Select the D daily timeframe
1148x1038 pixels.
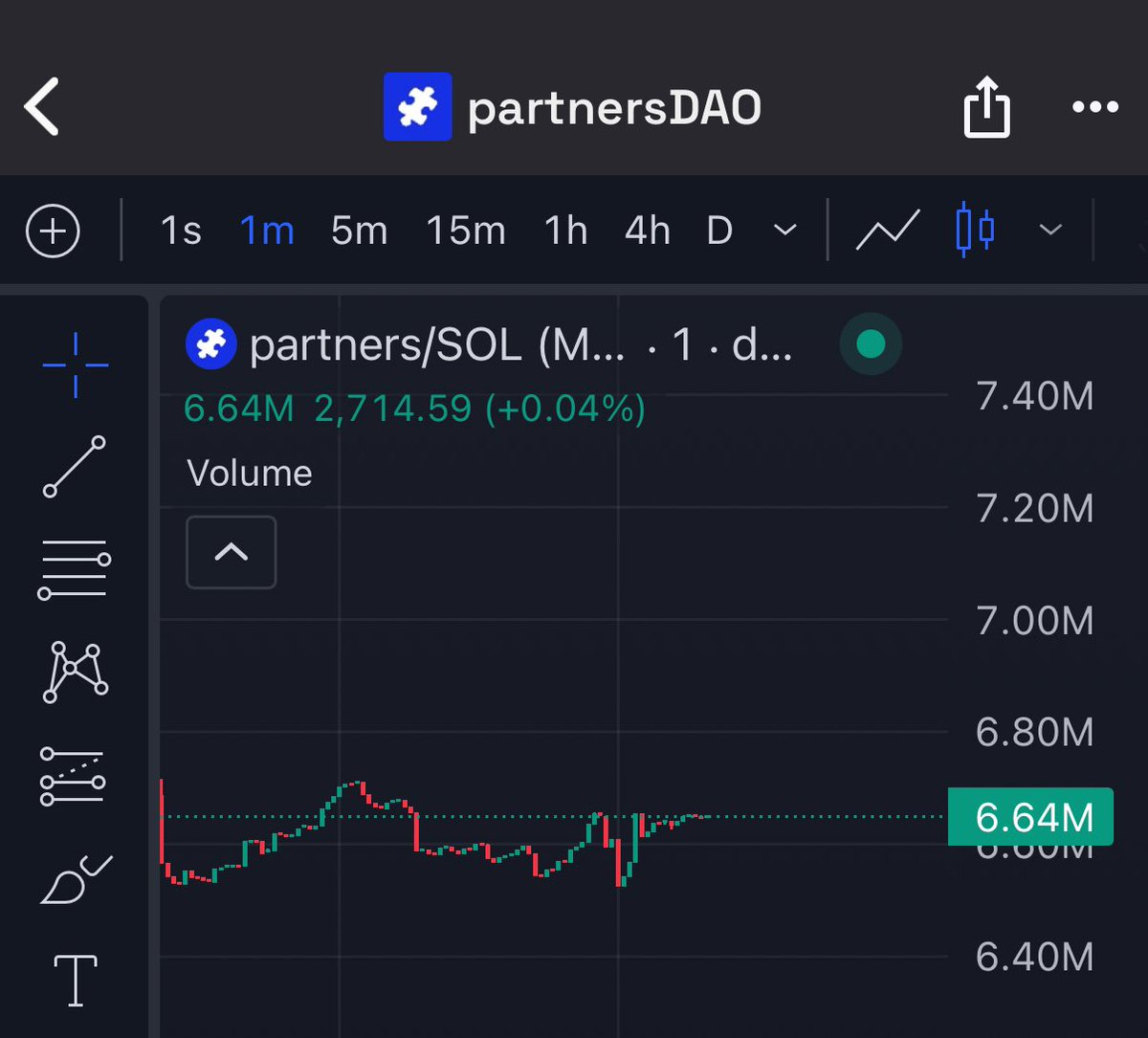(x=719, y=232)
